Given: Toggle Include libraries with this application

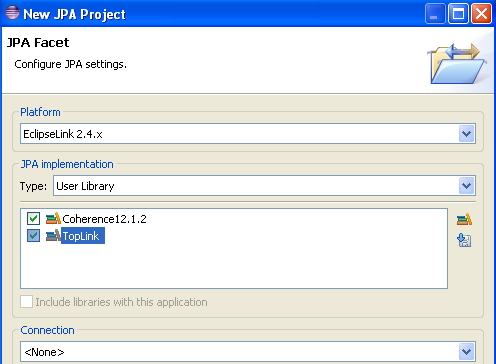Looking at the screenshot, I should pyautogui.click(x=26, y=302).
